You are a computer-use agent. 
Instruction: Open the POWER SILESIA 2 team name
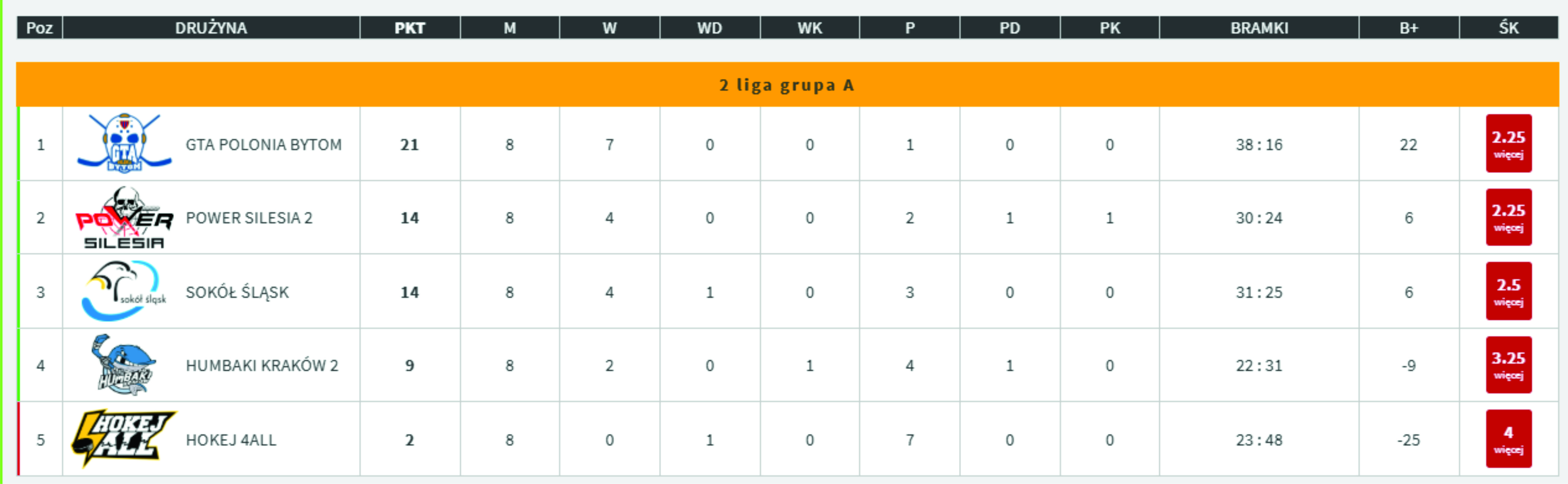pyautogui.click(x=249, y=218)
